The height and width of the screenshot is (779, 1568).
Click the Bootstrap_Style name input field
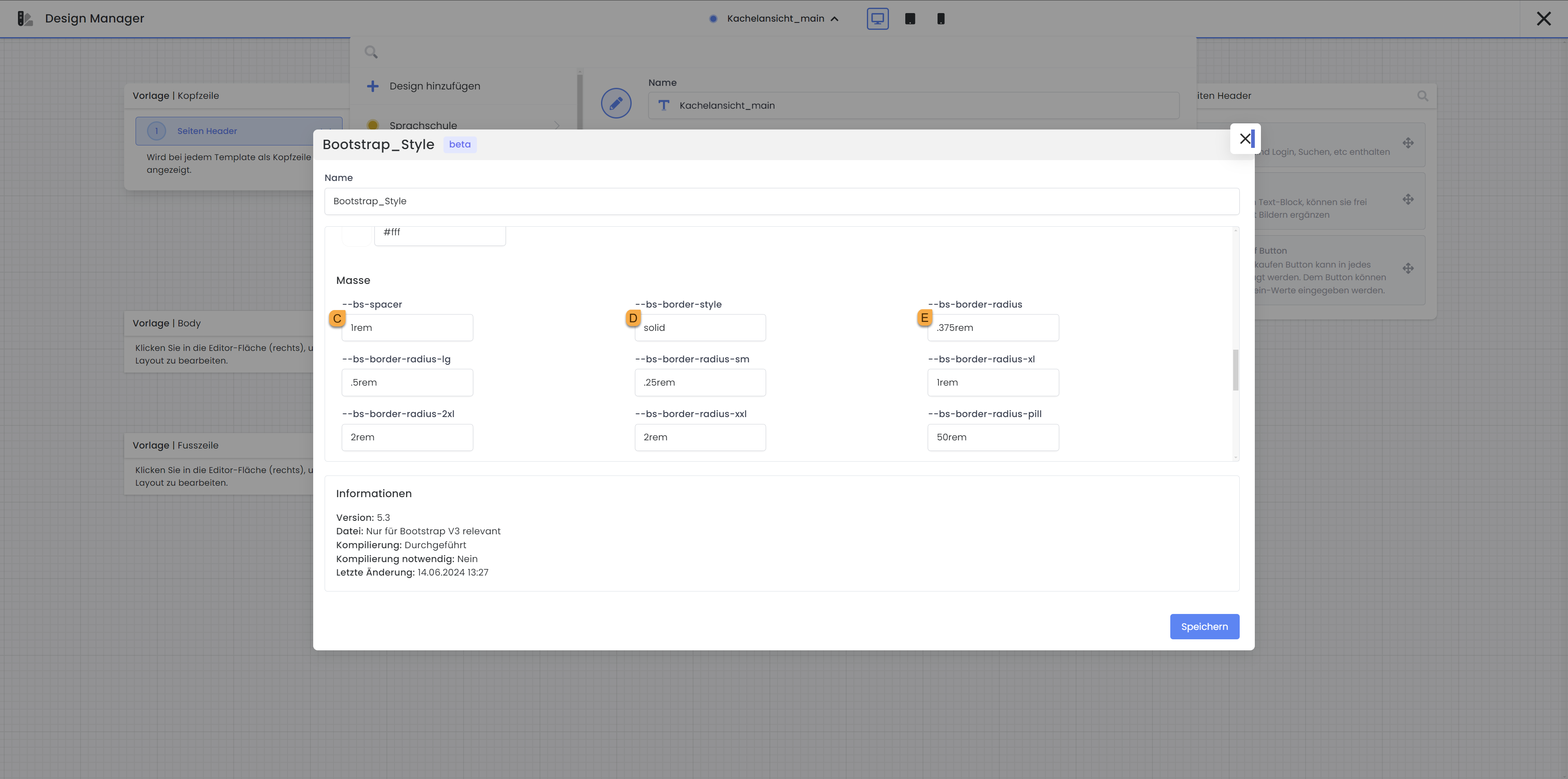(782, 201)
